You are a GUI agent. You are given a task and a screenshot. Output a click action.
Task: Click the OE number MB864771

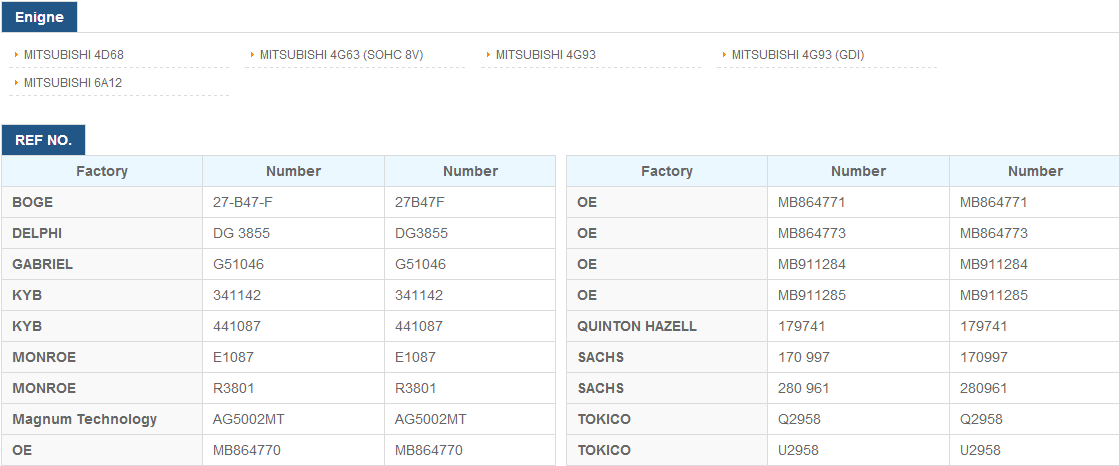tap(811, 203)
